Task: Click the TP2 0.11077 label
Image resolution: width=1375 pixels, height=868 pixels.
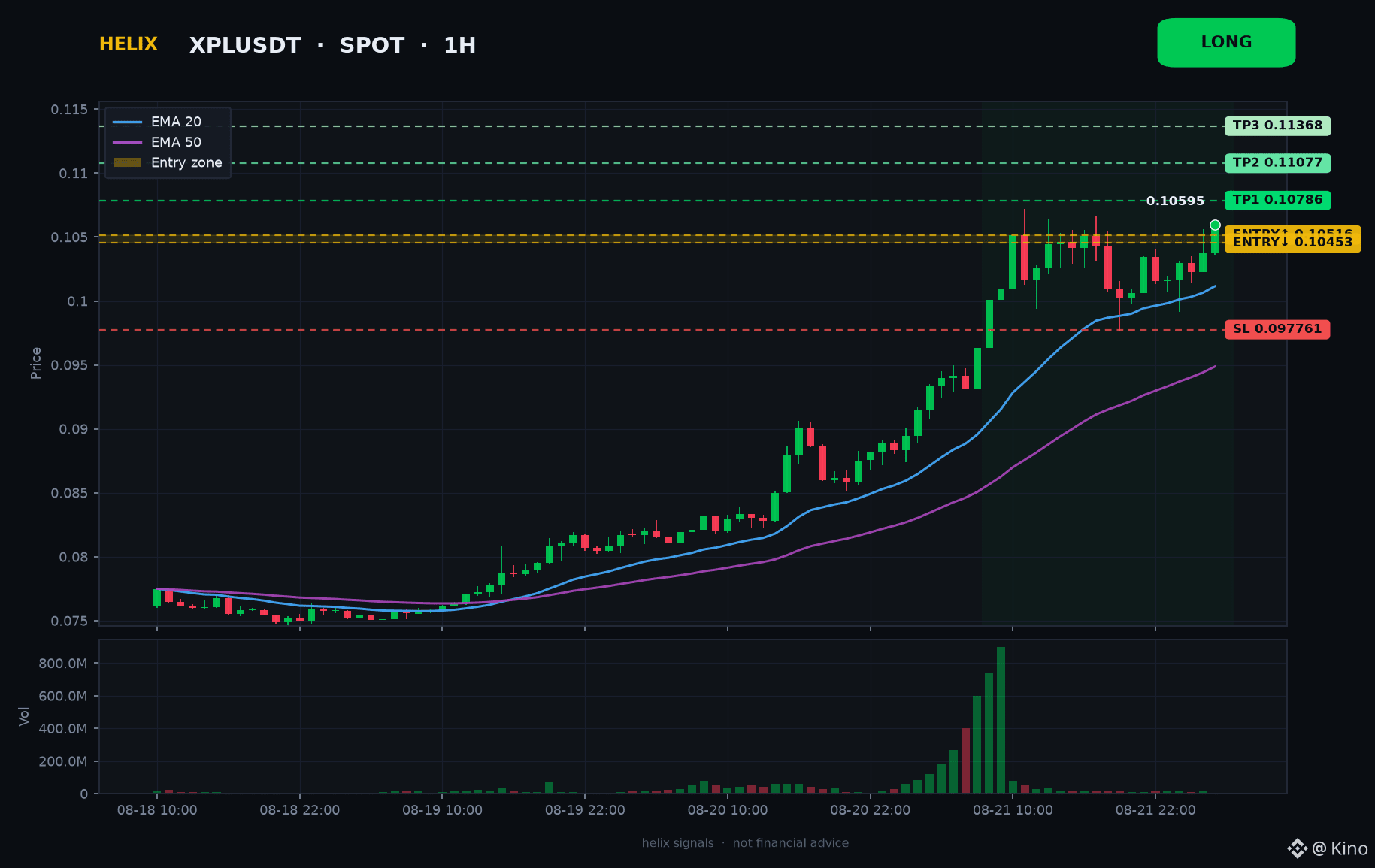Action: (1277, 162)
